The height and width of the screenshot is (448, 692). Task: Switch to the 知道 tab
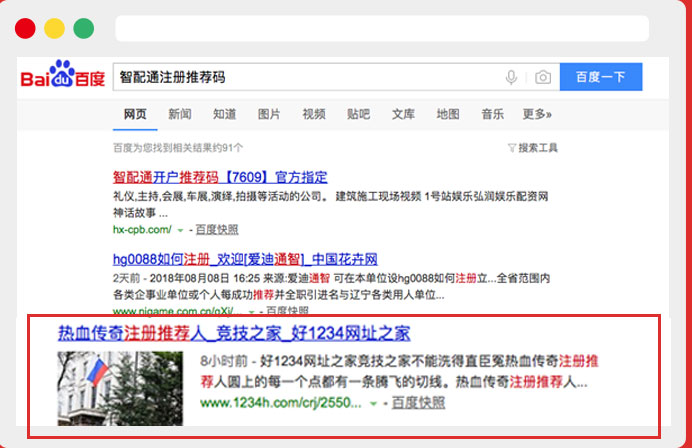click(224, 114)
